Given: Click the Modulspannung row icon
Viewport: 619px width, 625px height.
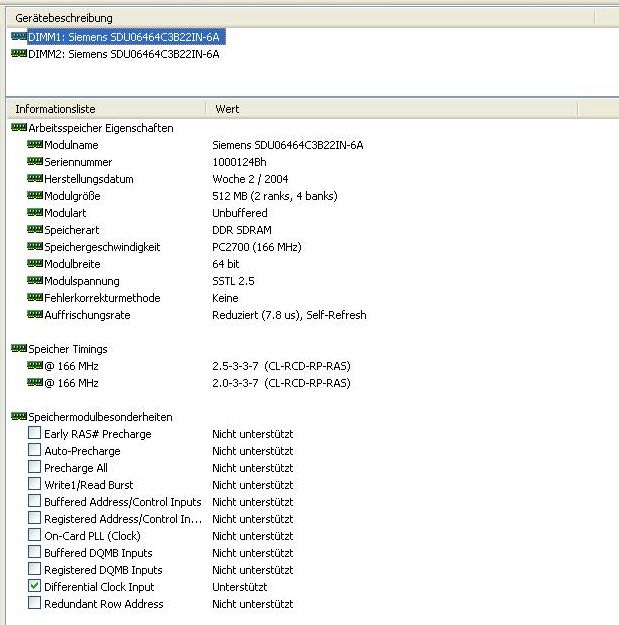Looking at the screenshot, I should click(35, 280).
